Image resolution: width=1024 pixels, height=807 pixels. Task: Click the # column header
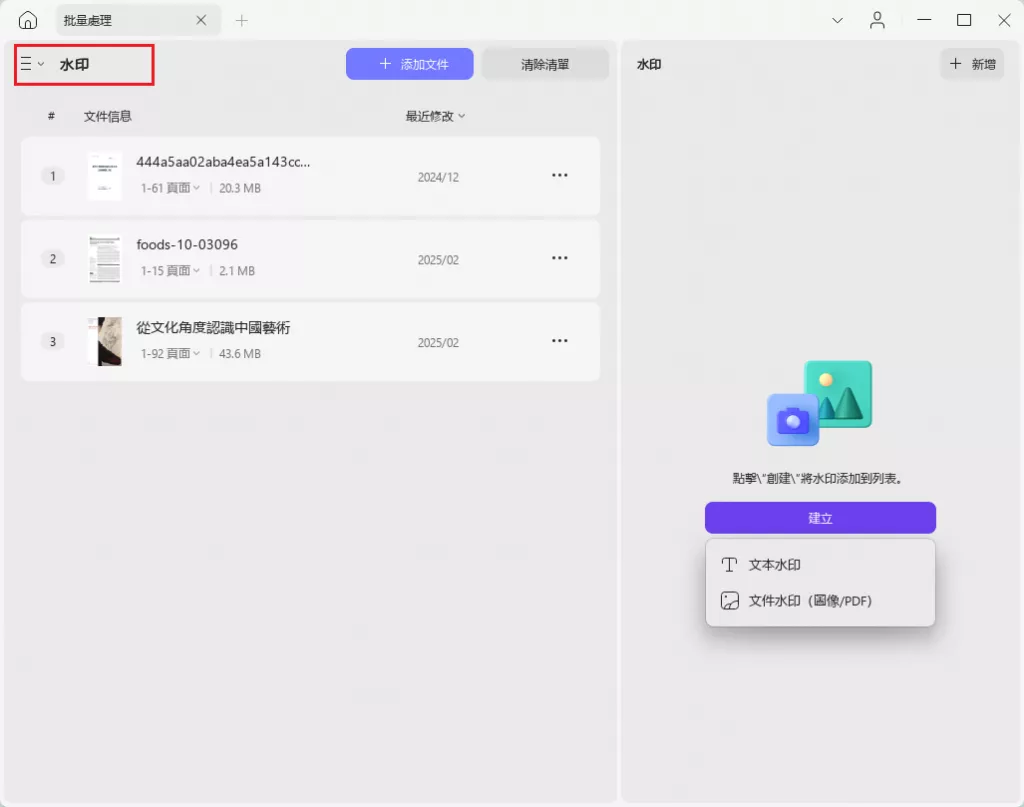tap(51, 116)
